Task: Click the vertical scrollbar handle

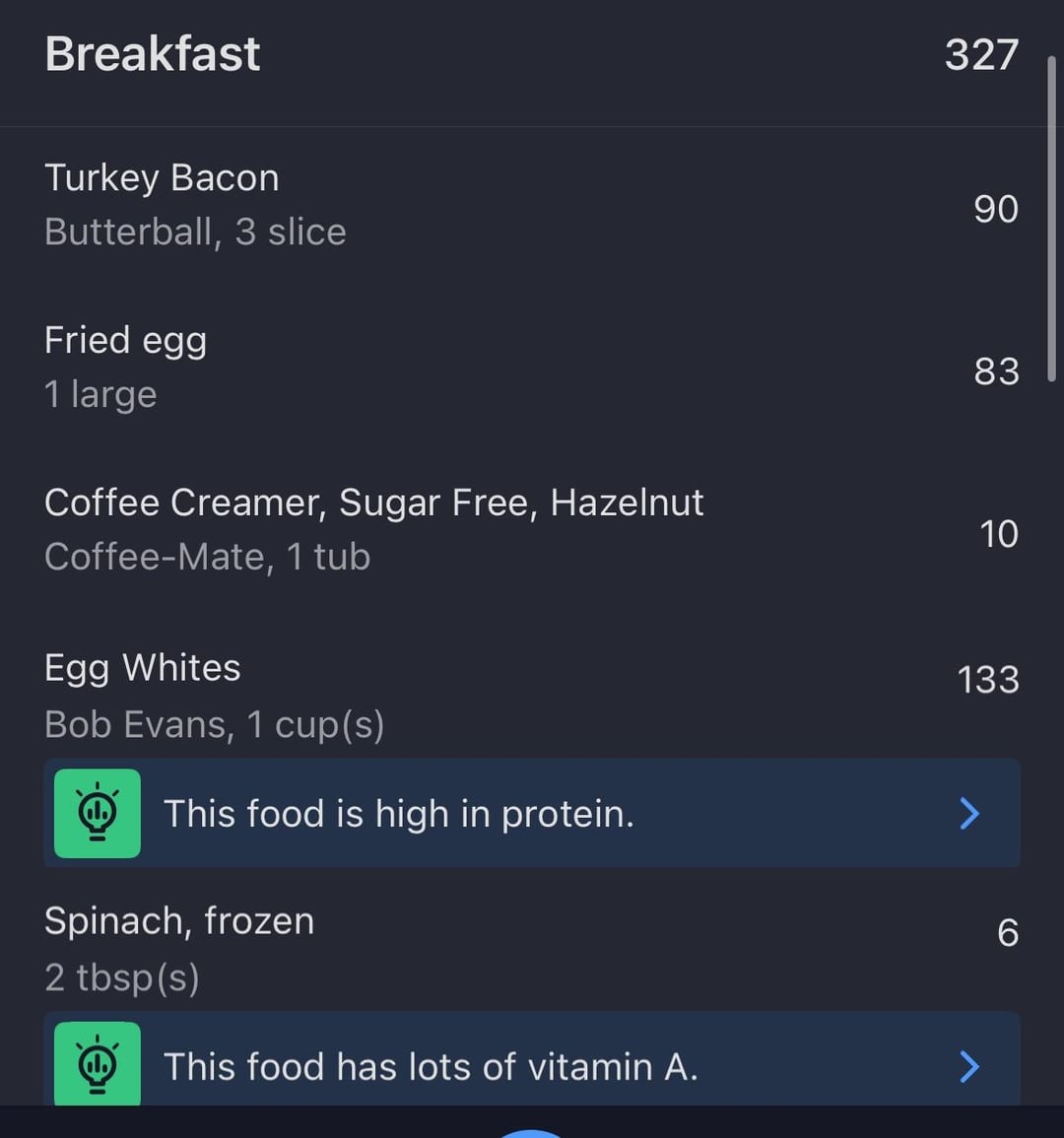Action: [x=1051, y=218]
